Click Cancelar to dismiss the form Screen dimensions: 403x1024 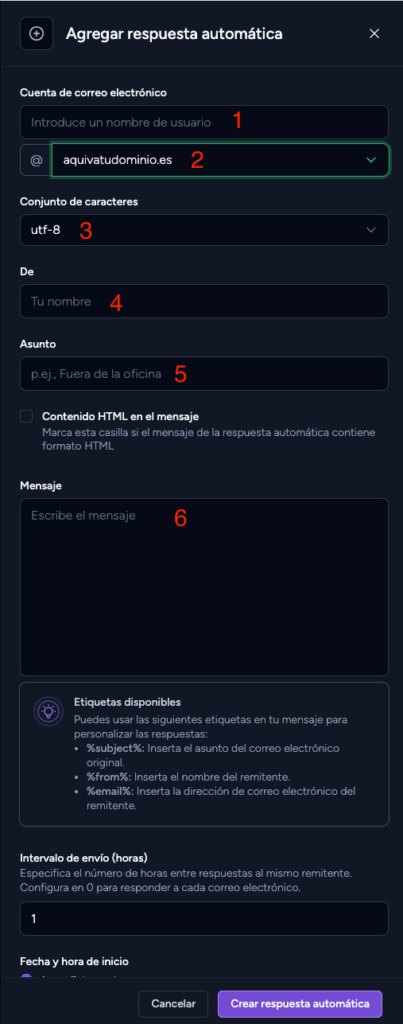point(173,1004)
